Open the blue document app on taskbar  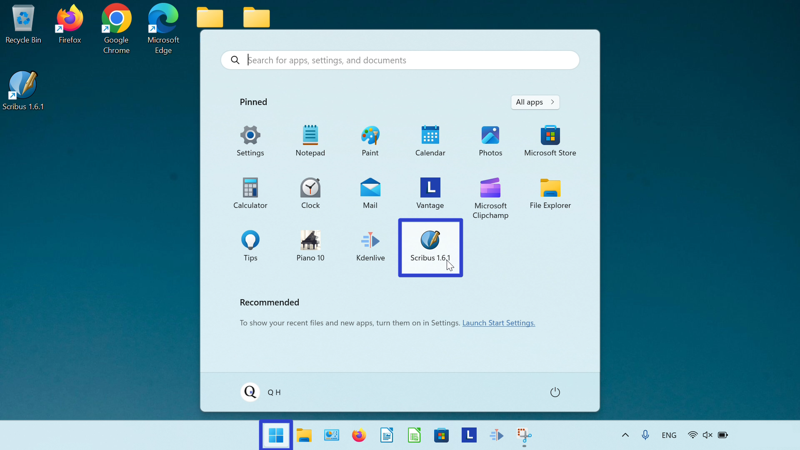click(386, 435)
